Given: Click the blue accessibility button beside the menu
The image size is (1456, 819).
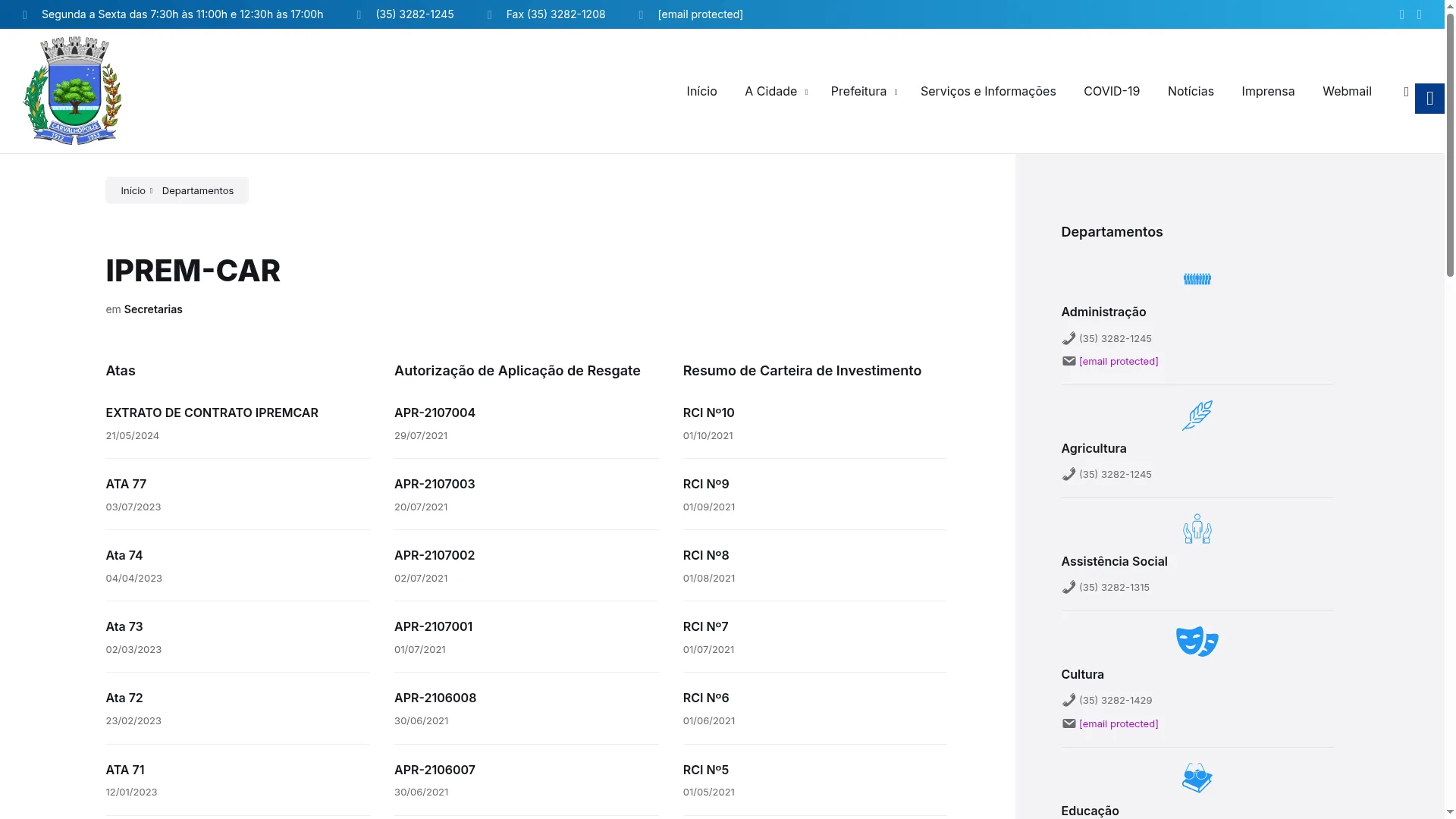Looking at the screenshot, I should 1429,99.
